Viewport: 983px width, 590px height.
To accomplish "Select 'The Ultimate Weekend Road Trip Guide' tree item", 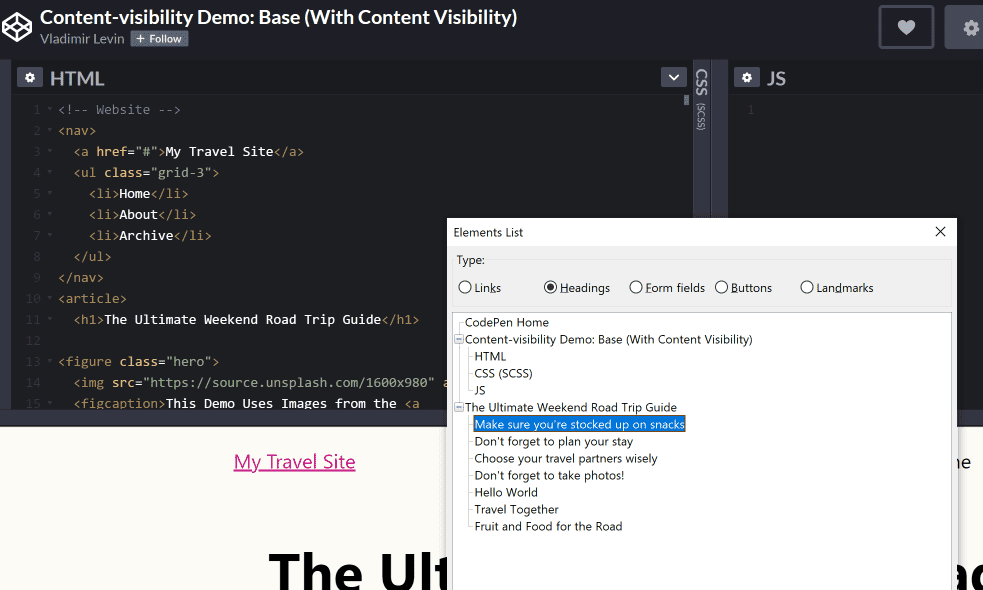I will [x=570, y=407].
